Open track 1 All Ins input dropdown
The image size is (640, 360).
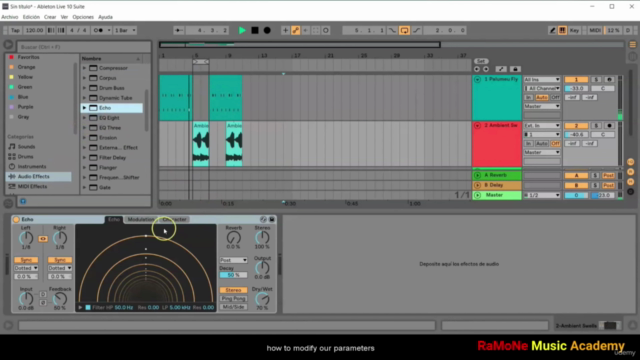(x=542, y=80)
